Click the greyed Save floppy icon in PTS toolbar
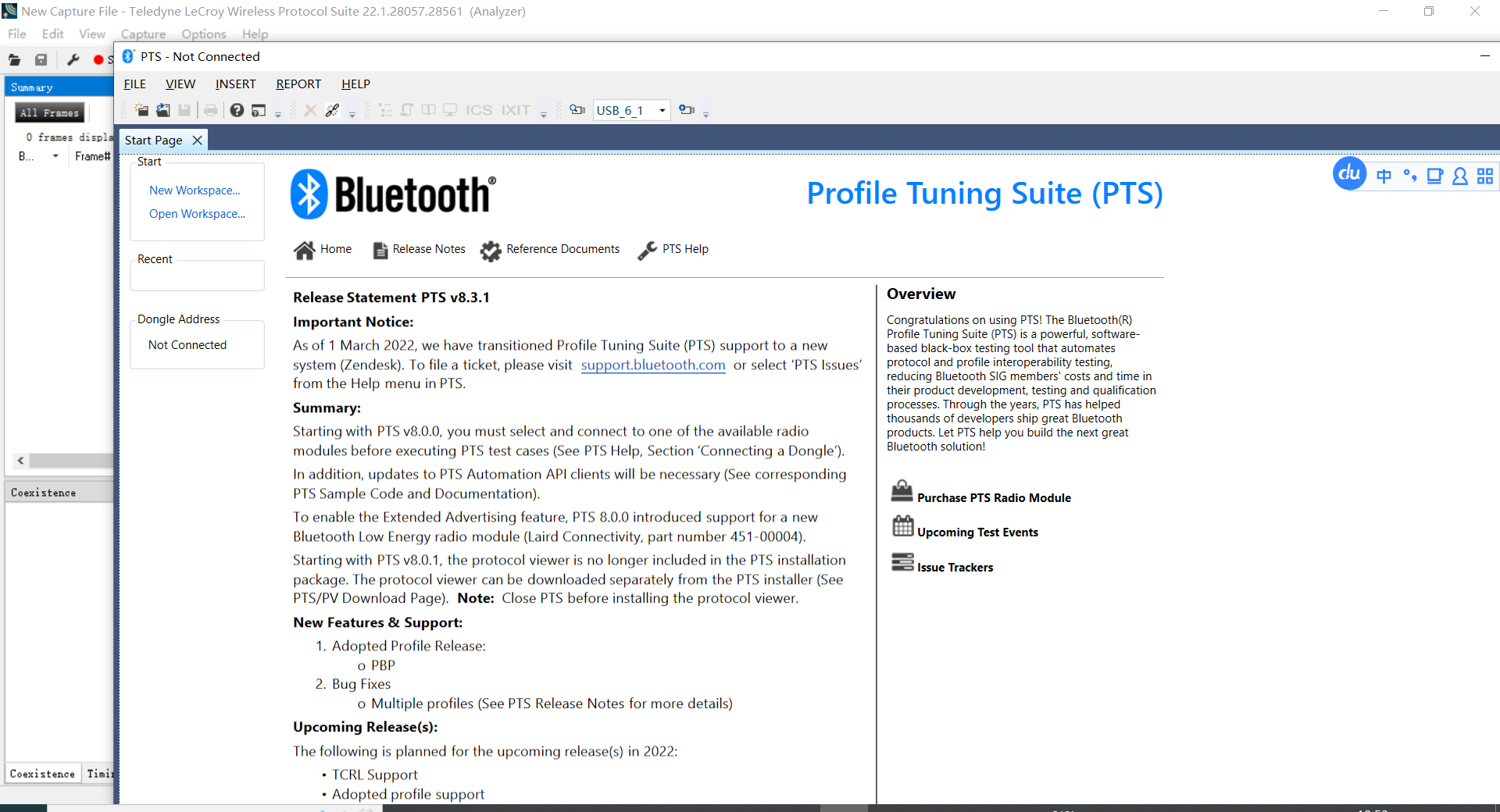 tap(184, 110)
